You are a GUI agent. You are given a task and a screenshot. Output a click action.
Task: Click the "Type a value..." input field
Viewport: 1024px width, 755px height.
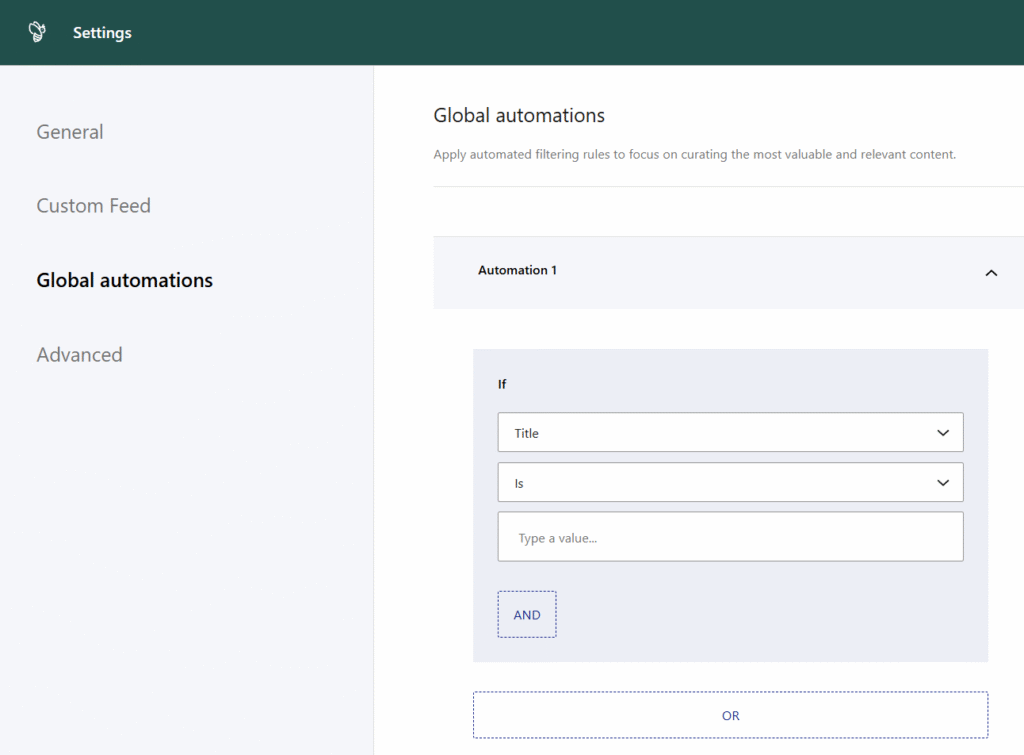pos(730,536)
